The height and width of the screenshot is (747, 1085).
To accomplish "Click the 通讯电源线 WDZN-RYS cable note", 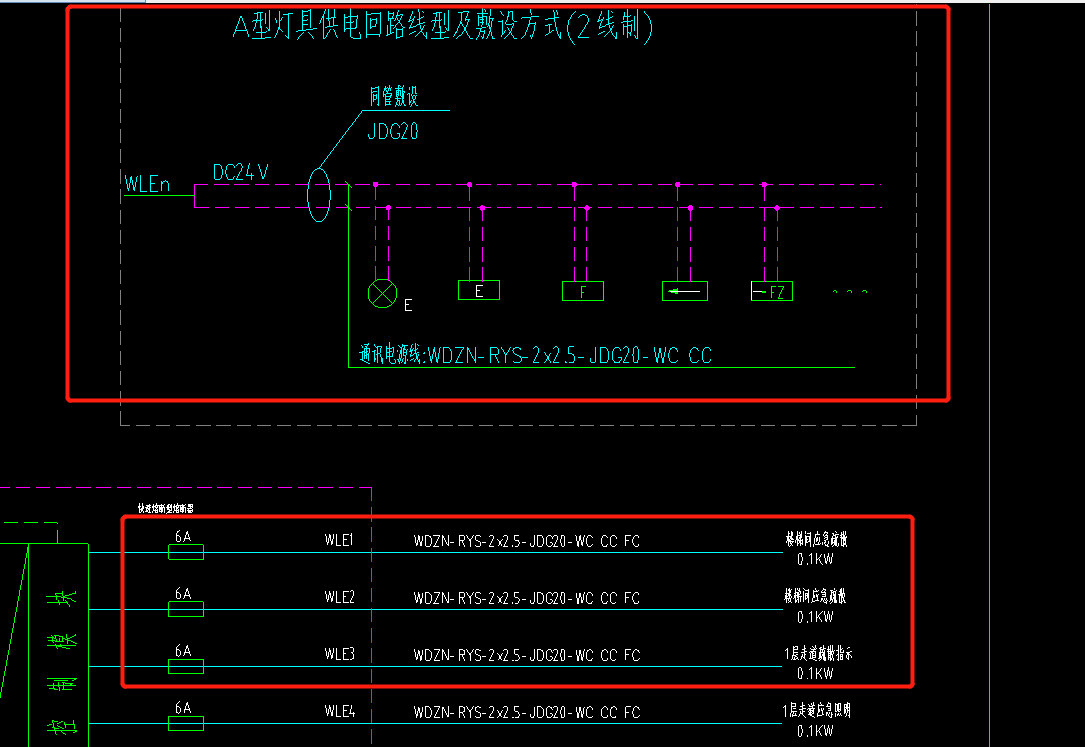I will pos(536,356).
